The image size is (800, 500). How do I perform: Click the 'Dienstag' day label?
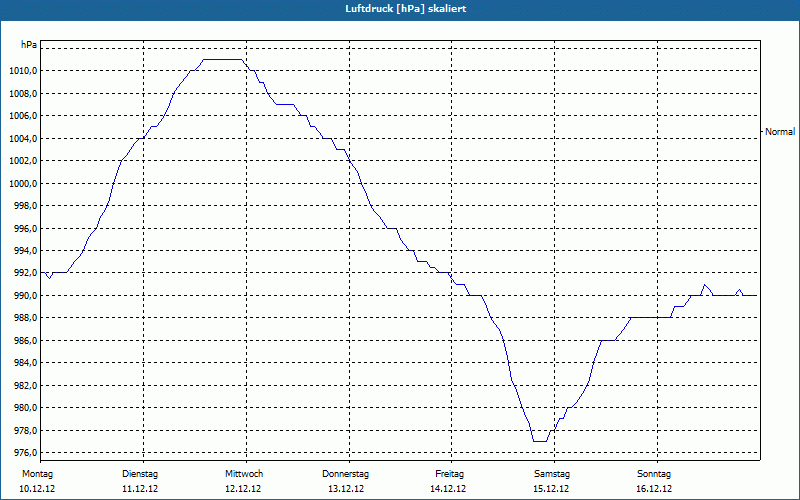[140, 474]
